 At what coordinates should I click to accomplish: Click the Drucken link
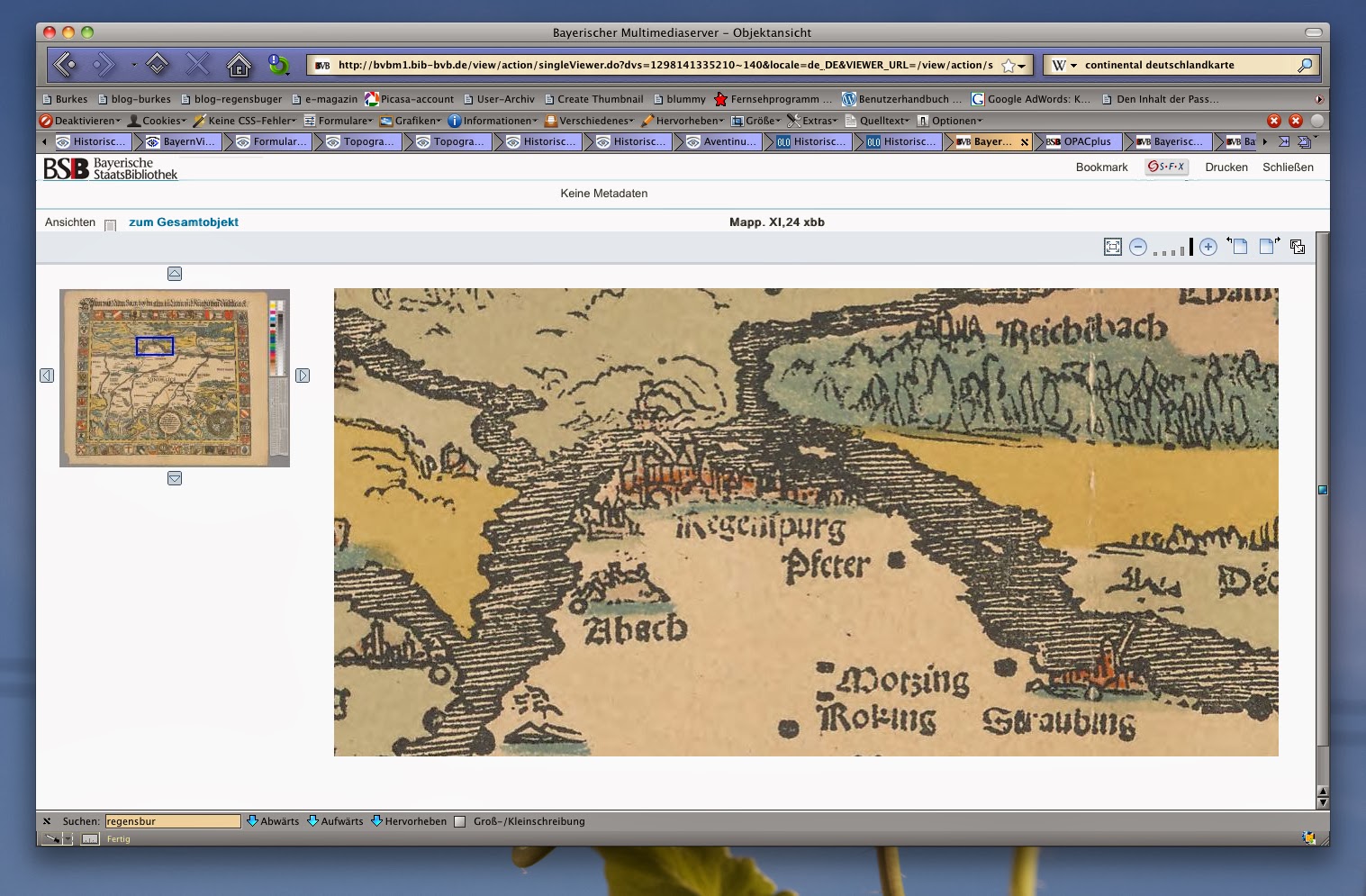point(1226,167)
